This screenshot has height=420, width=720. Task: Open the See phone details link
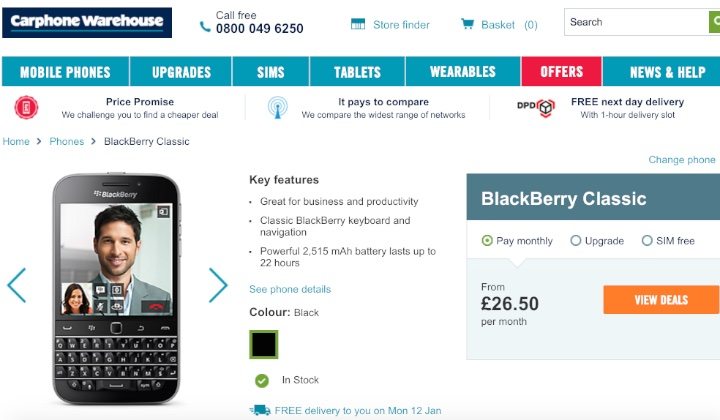coord(290,289)
